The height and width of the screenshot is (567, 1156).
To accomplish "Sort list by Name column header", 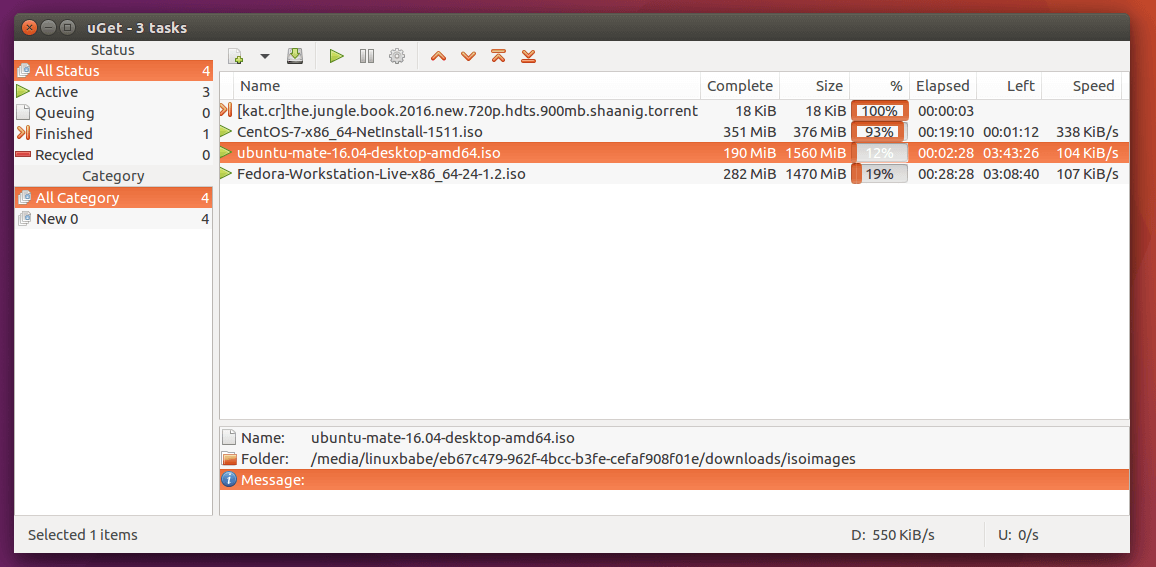I will [x=260, y=86].
